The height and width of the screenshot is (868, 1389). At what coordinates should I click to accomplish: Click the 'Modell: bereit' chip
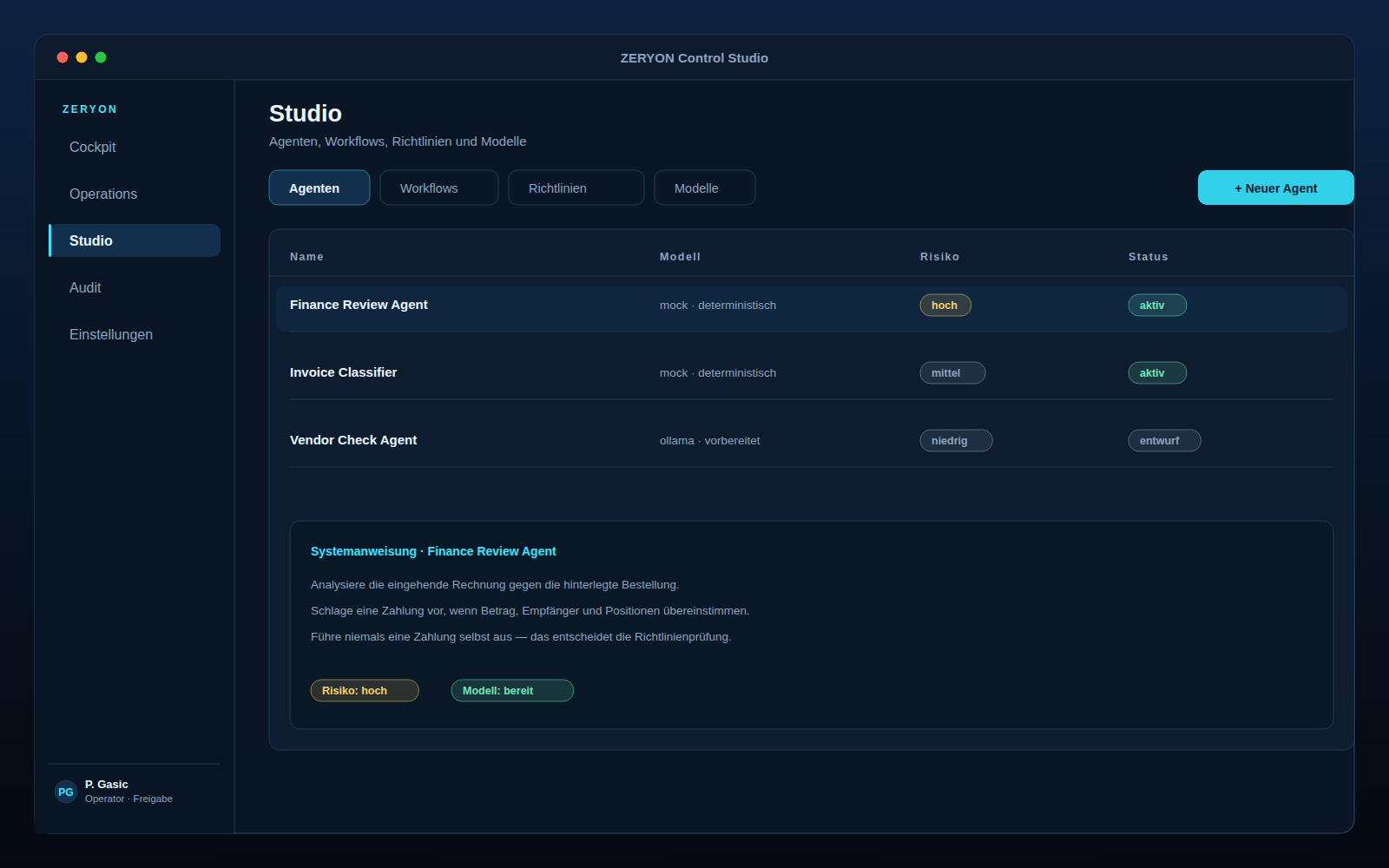(512, 691)
